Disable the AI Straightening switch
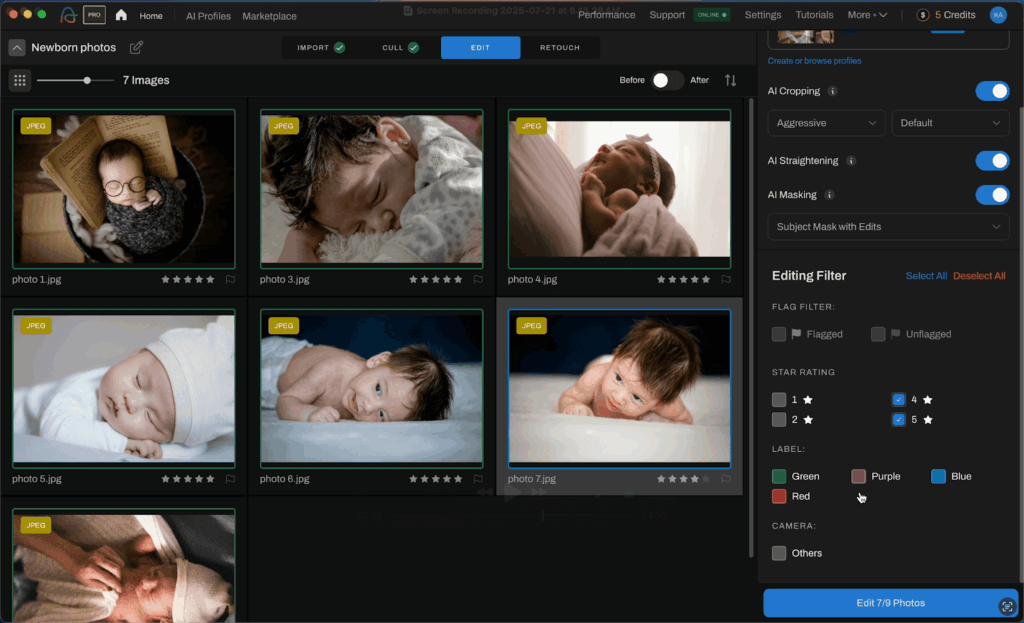 coord(992,160)
